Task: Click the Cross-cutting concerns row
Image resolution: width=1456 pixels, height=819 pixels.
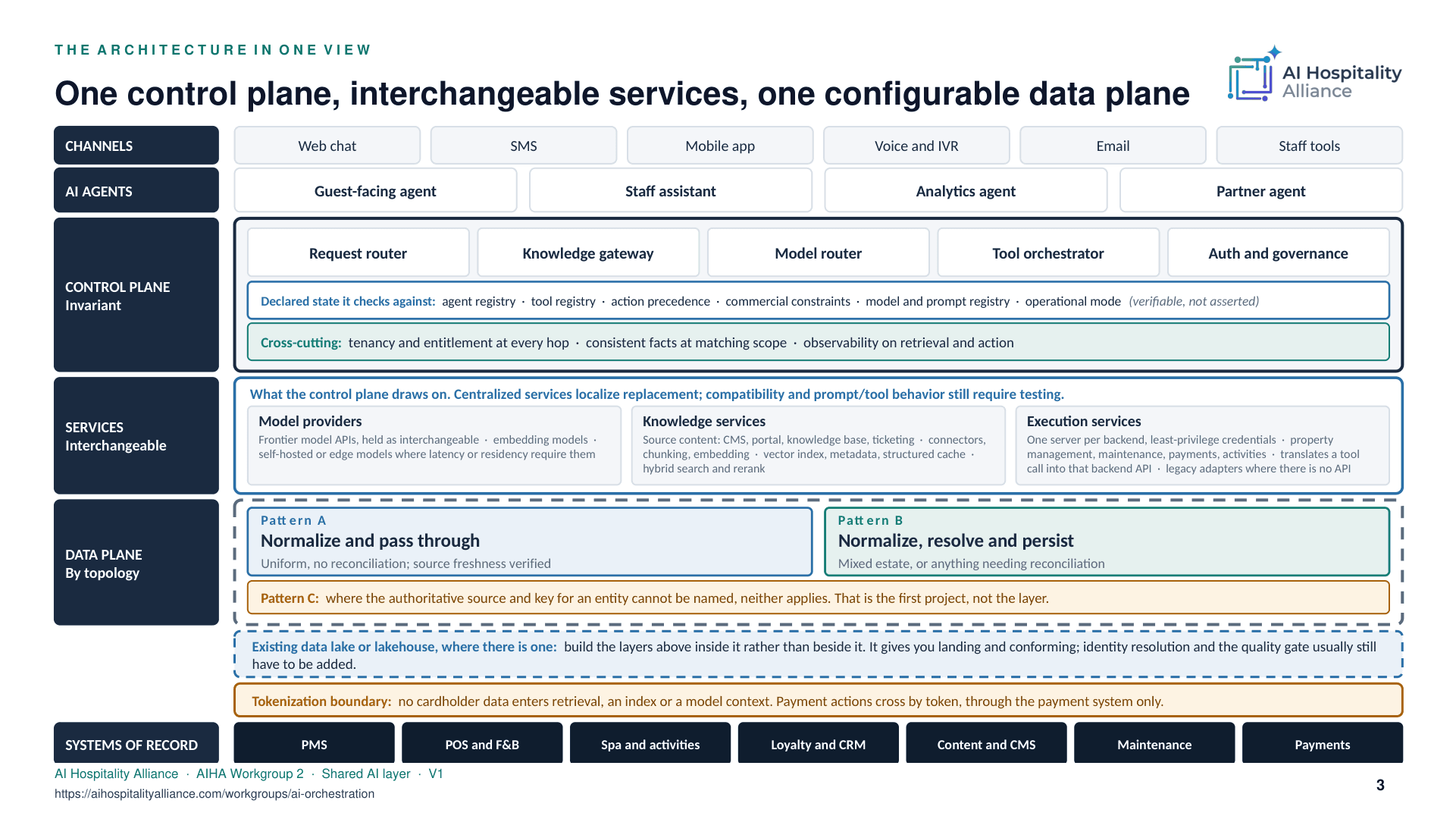Action: click(x=819, y=342)
